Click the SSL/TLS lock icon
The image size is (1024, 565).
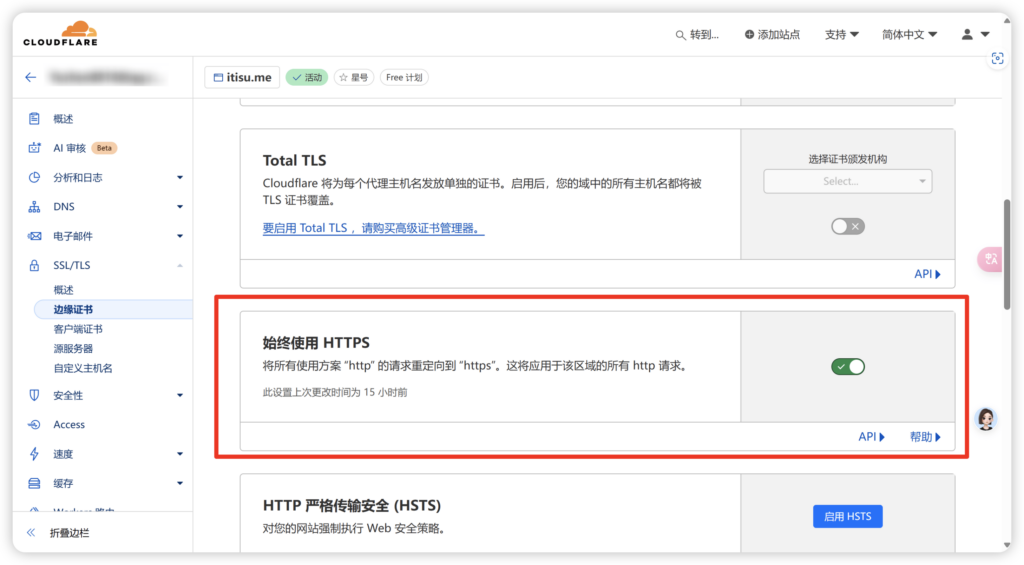(34, 265)
